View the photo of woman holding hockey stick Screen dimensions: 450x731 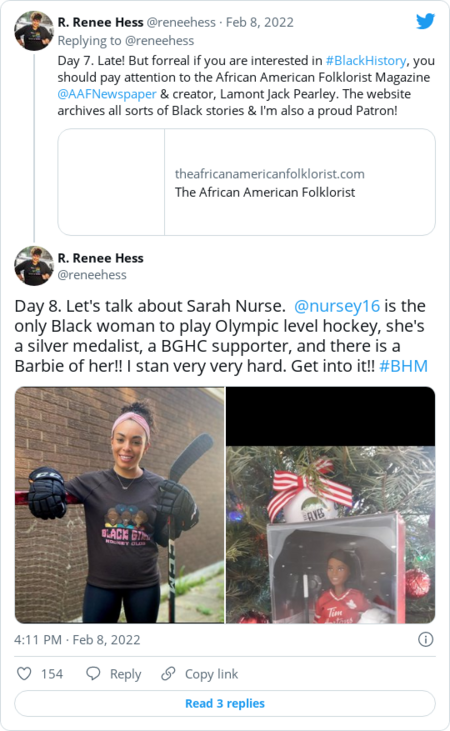click(x=119, y=505)
